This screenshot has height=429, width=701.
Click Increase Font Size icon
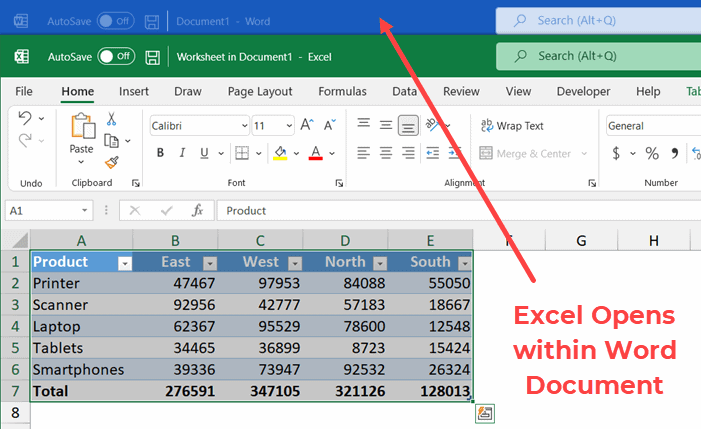pyautogui.click(x=305, y=126)
